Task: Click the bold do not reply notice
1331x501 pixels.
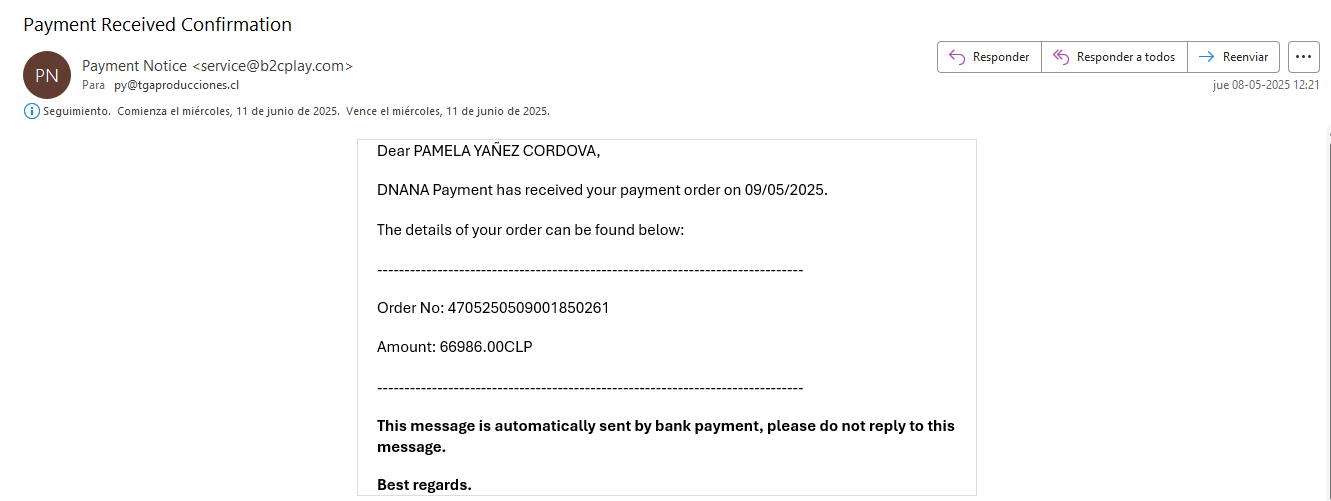Action: click(666, 436)
